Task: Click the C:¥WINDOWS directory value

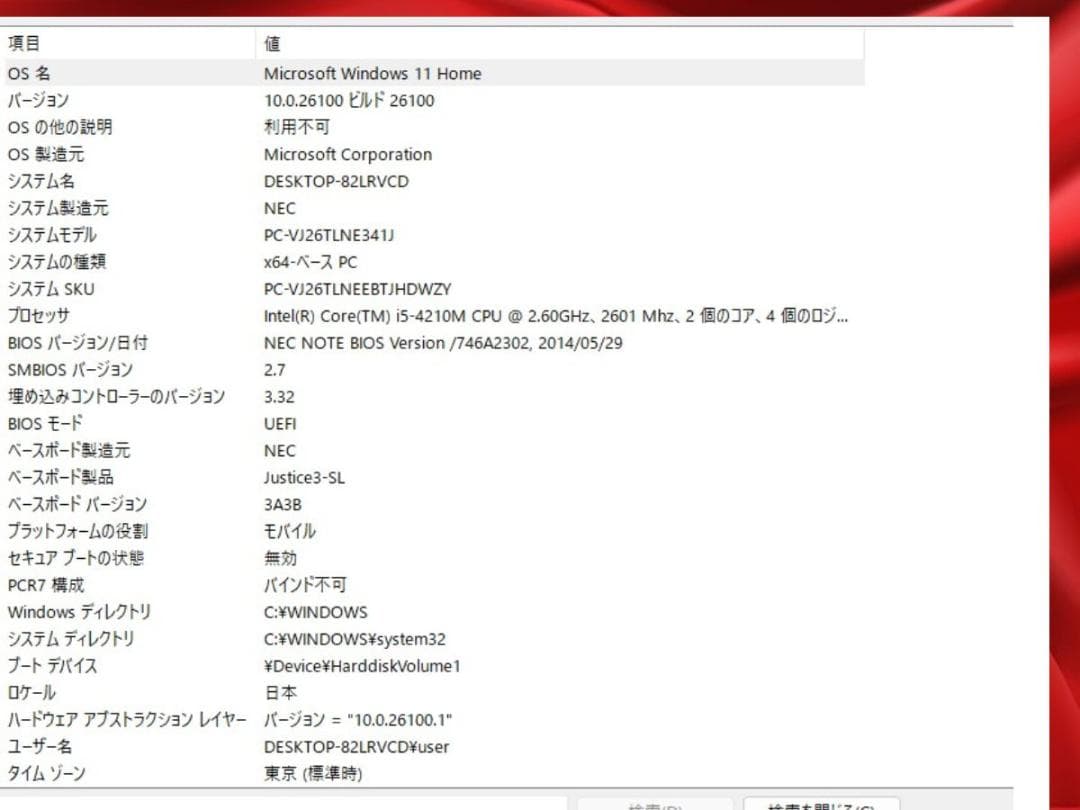Action: (315, 612)
